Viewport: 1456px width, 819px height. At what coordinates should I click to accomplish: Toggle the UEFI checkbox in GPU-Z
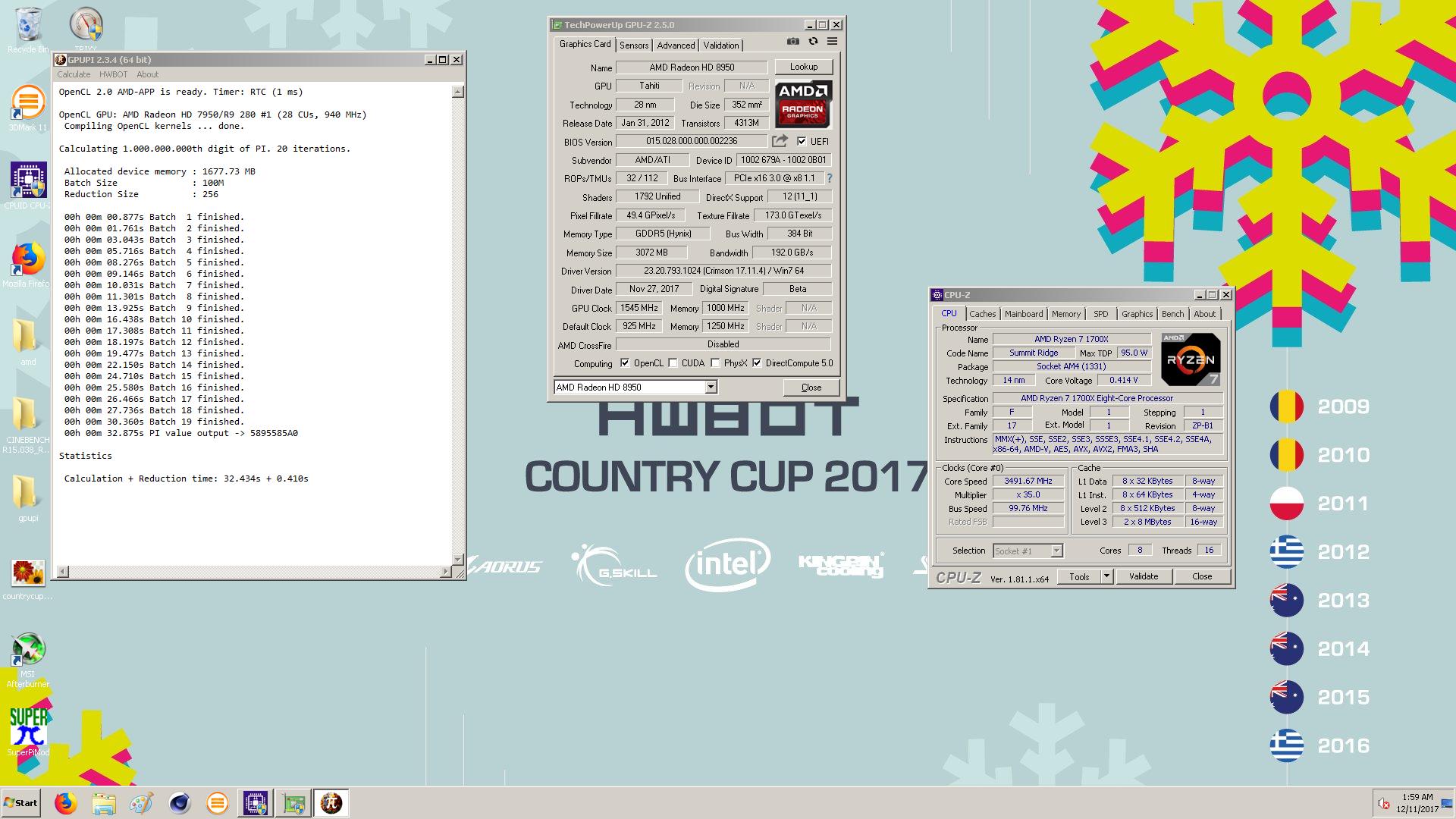pos(802,141)
